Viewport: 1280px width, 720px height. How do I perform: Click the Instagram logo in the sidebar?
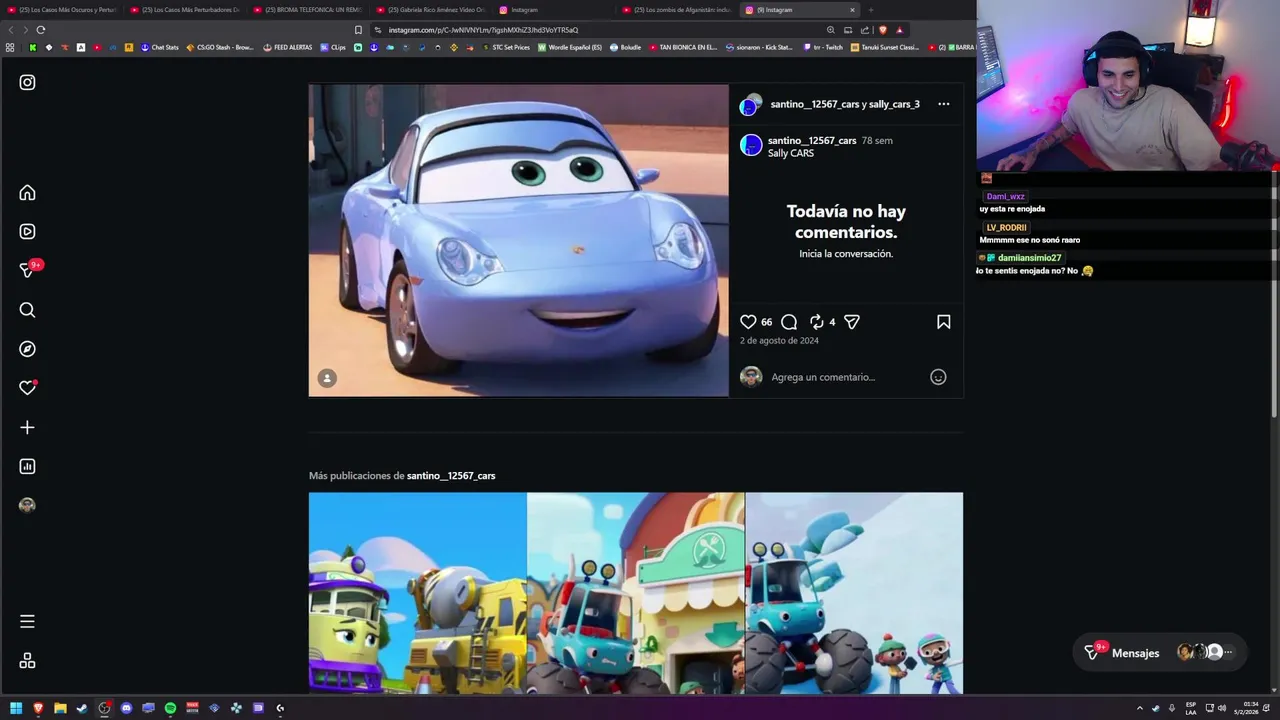27,82
